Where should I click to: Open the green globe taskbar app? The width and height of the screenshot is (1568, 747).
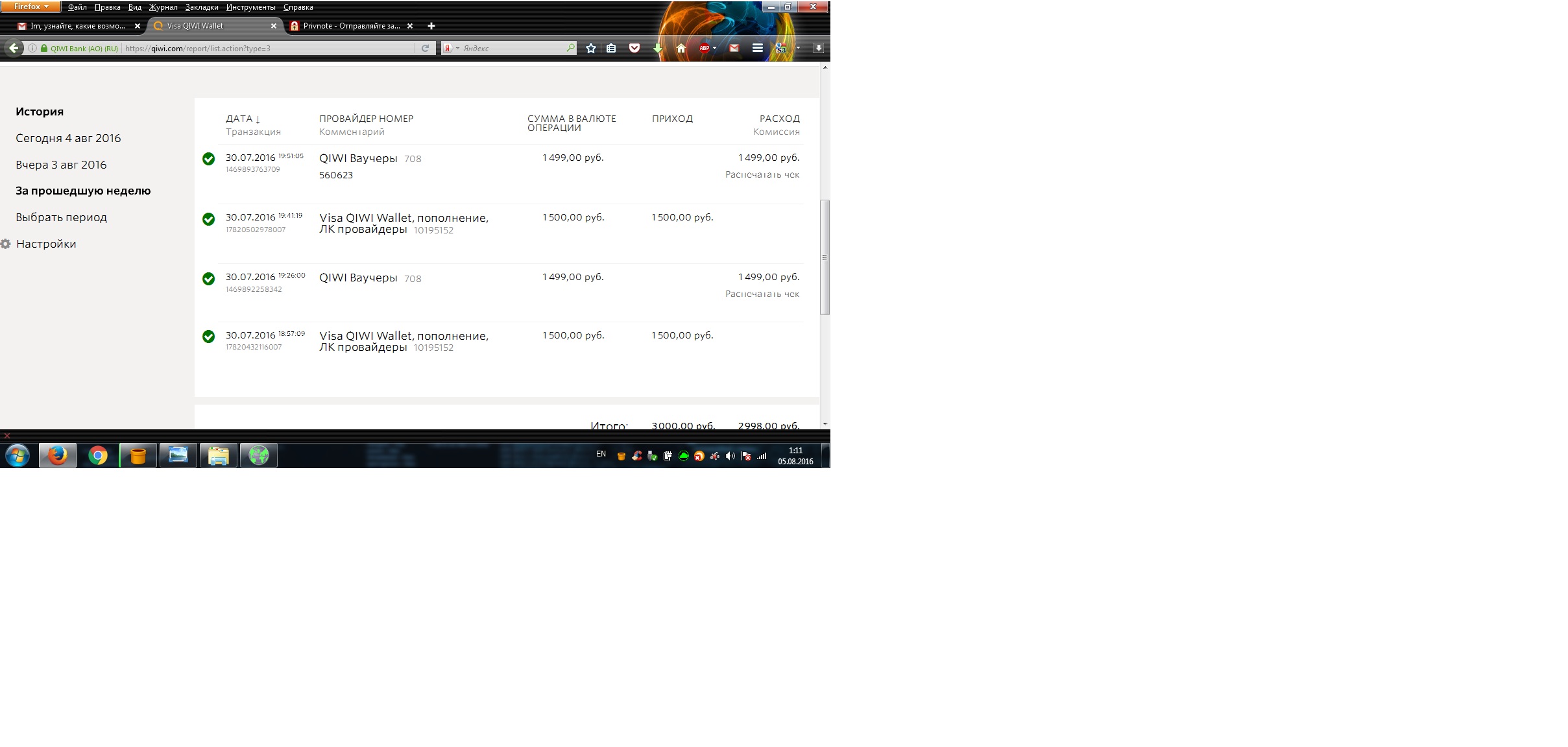(x=259, y=455)
